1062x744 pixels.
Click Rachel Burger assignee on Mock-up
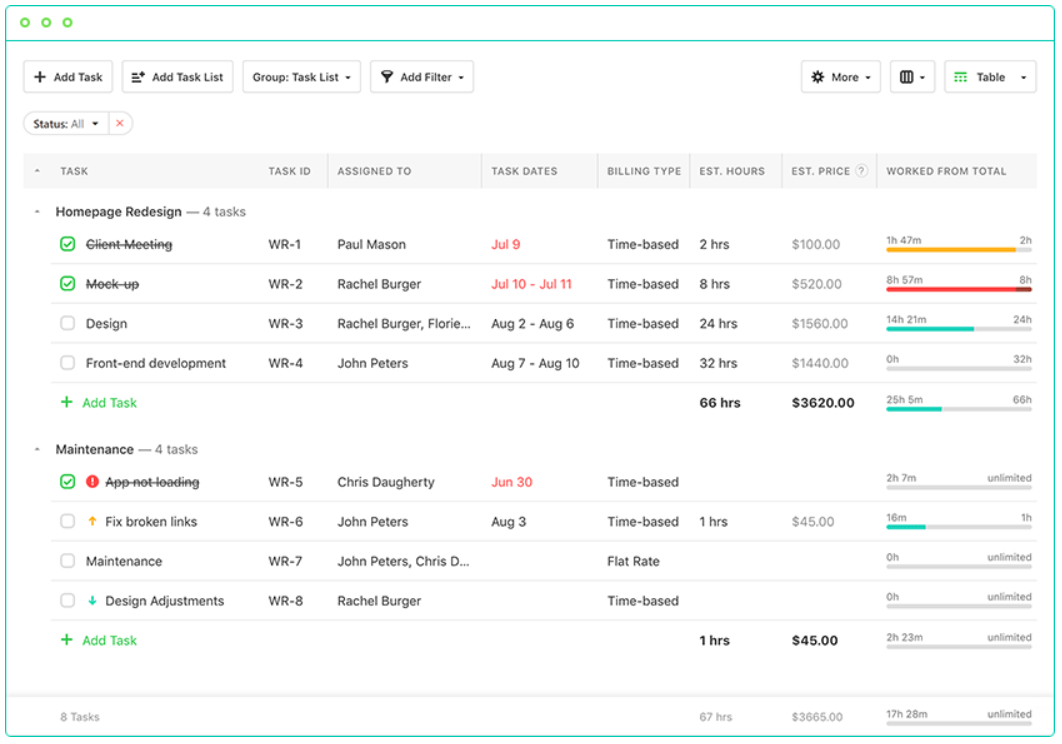point(379,284)
